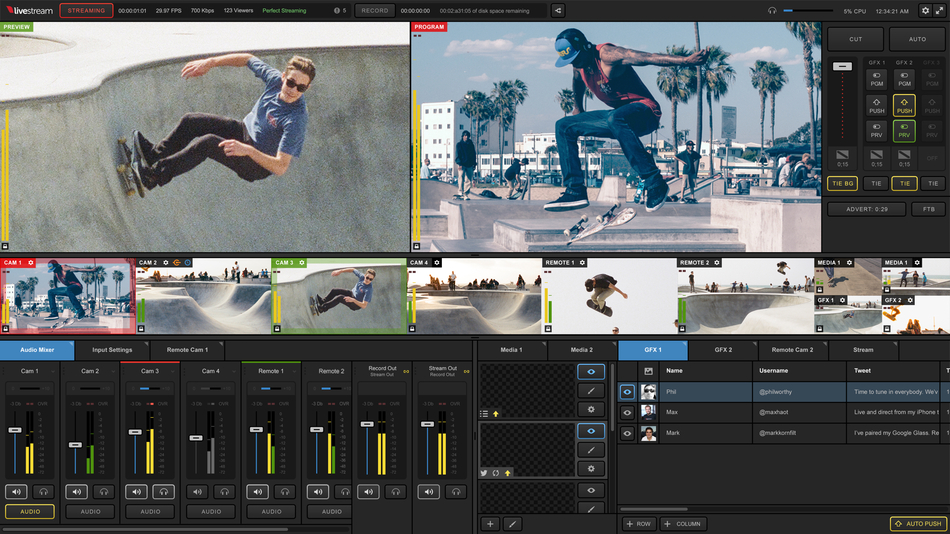Click the GFX 1 PUSH button
This screenshot has width=950, height=534.
[x=877, y=105]
